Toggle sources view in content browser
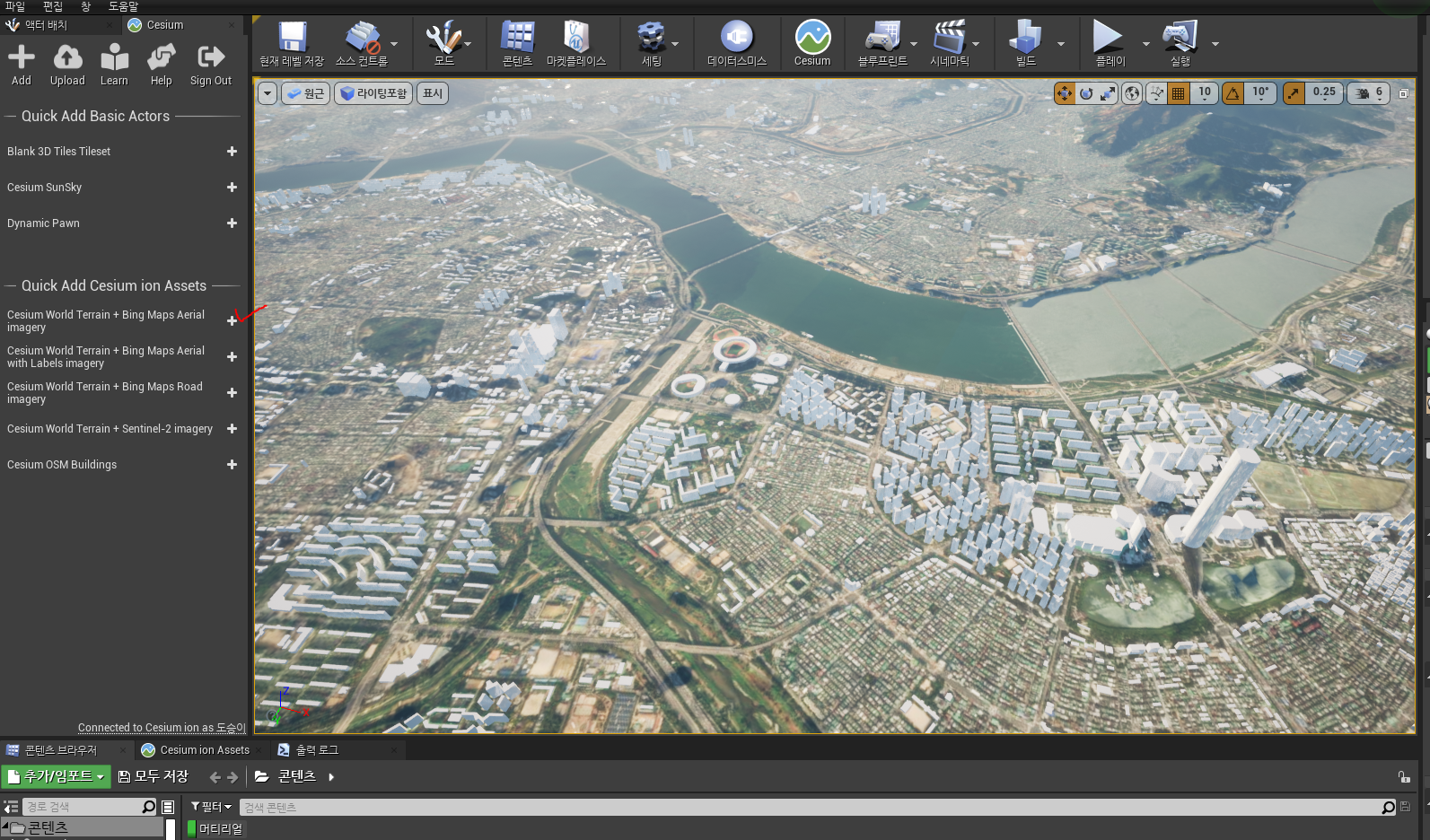This screenshot has width=1430, height=840. tap(11, 807)
